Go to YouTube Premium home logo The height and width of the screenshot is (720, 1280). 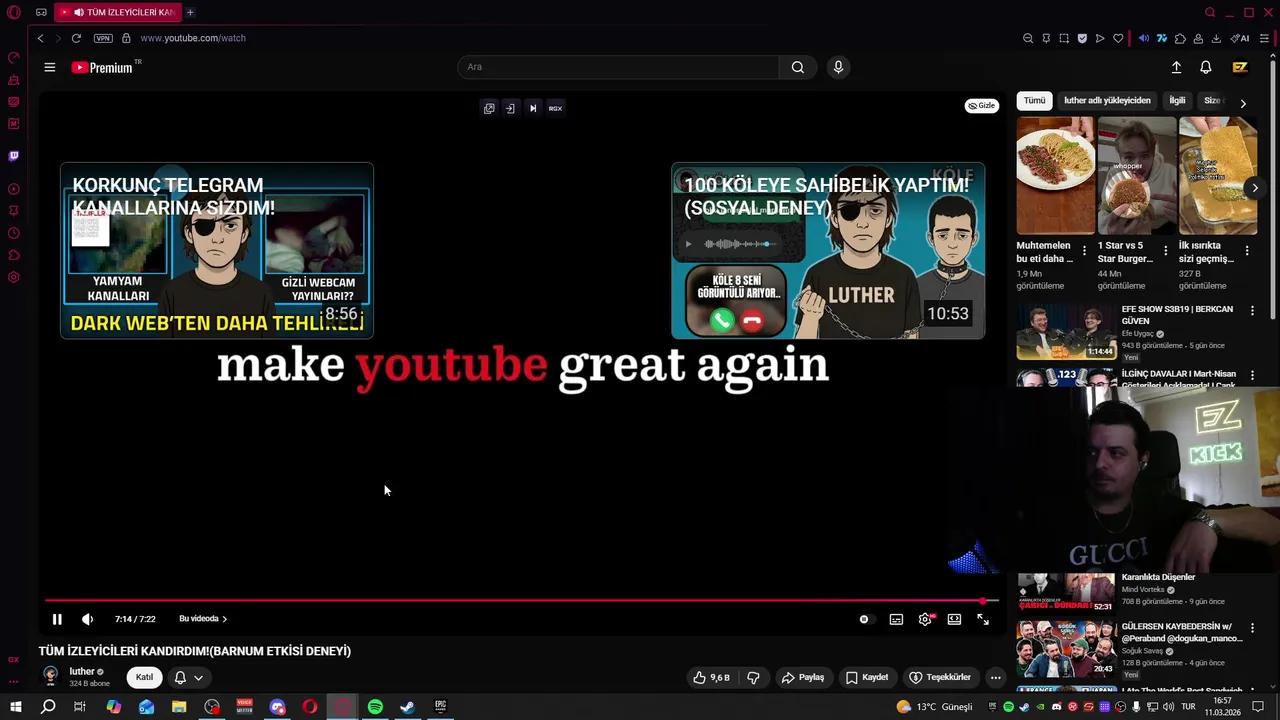click(102, 67)
